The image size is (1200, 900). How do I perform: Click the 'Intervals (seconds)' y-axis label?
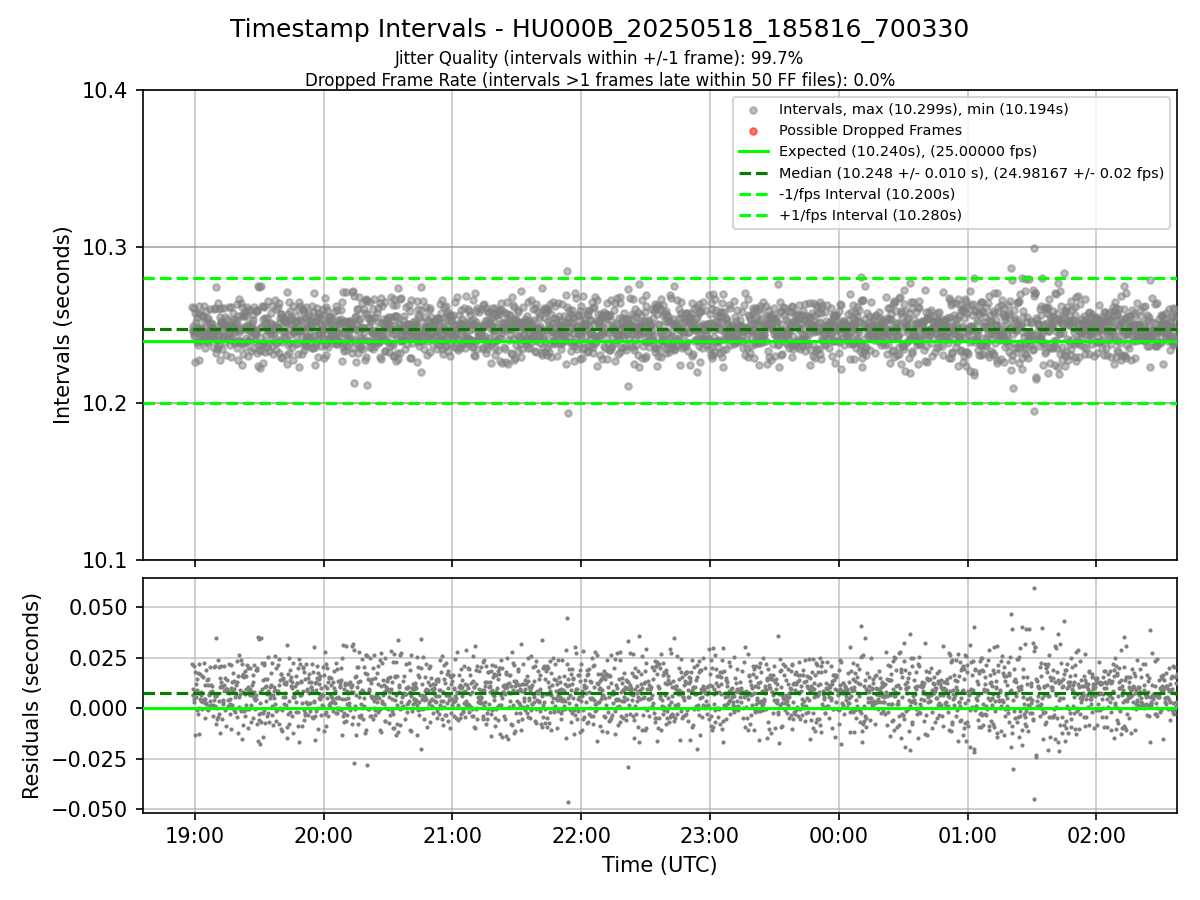[63, 325]
